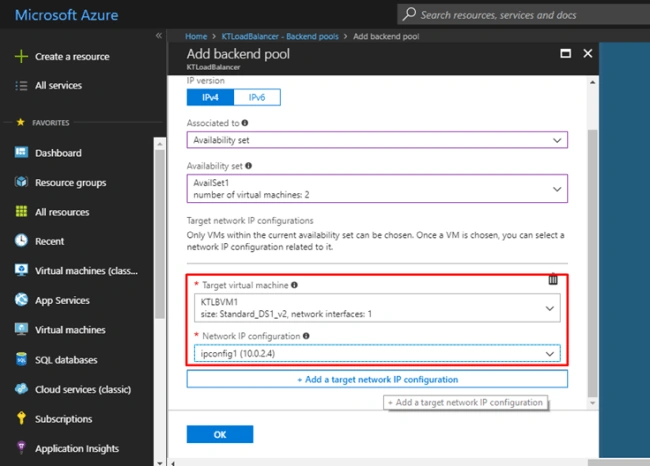Click the Microsoft Azure logo text

click(x=66, y=15)
